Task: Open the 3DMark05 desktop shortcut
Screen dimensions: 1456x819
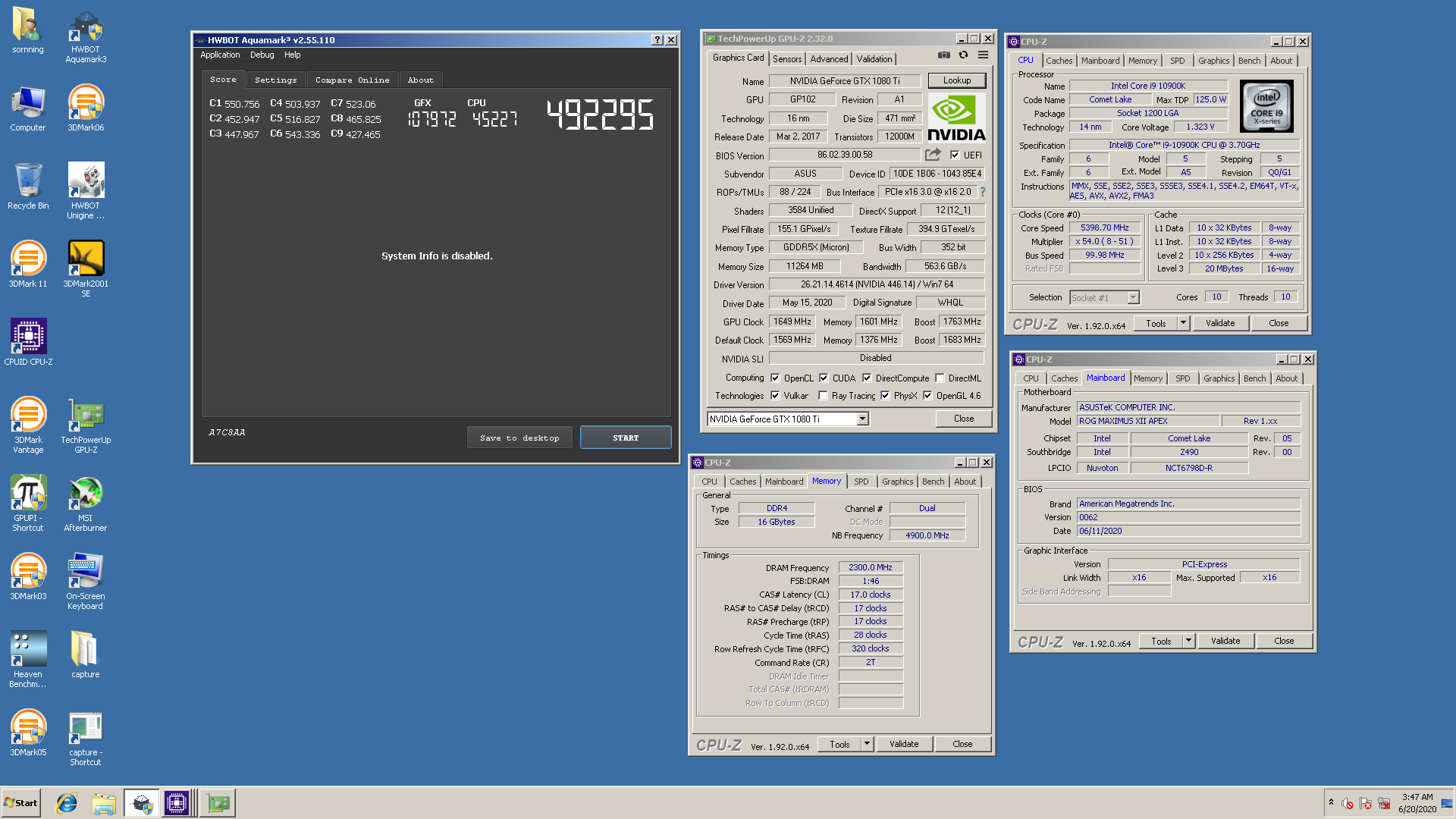Action: [x=28, y=733]
